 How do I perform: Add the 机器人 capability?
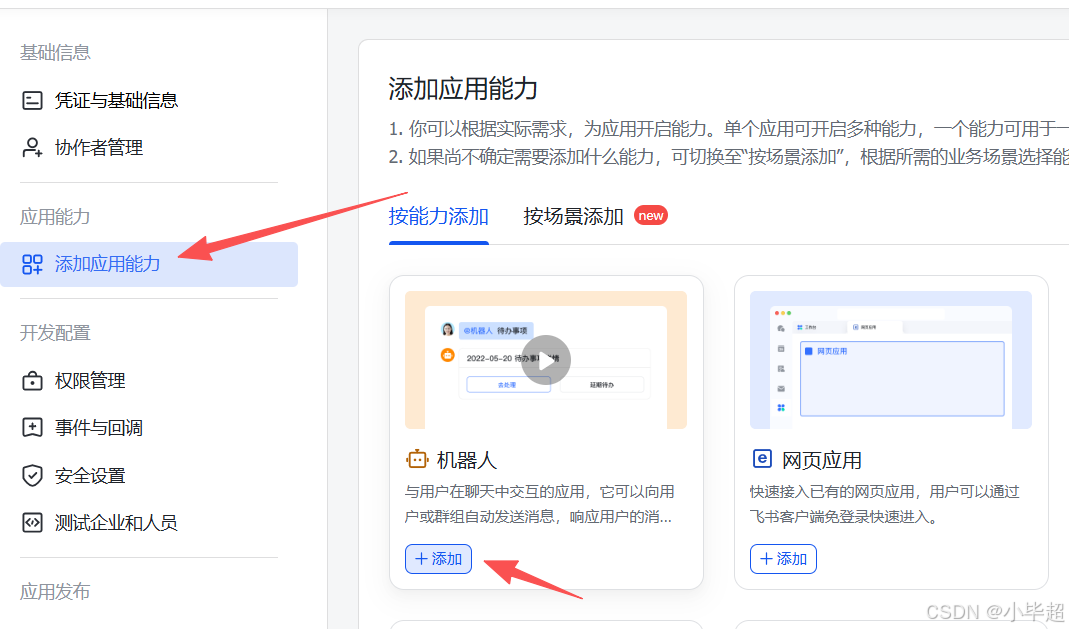438,559
